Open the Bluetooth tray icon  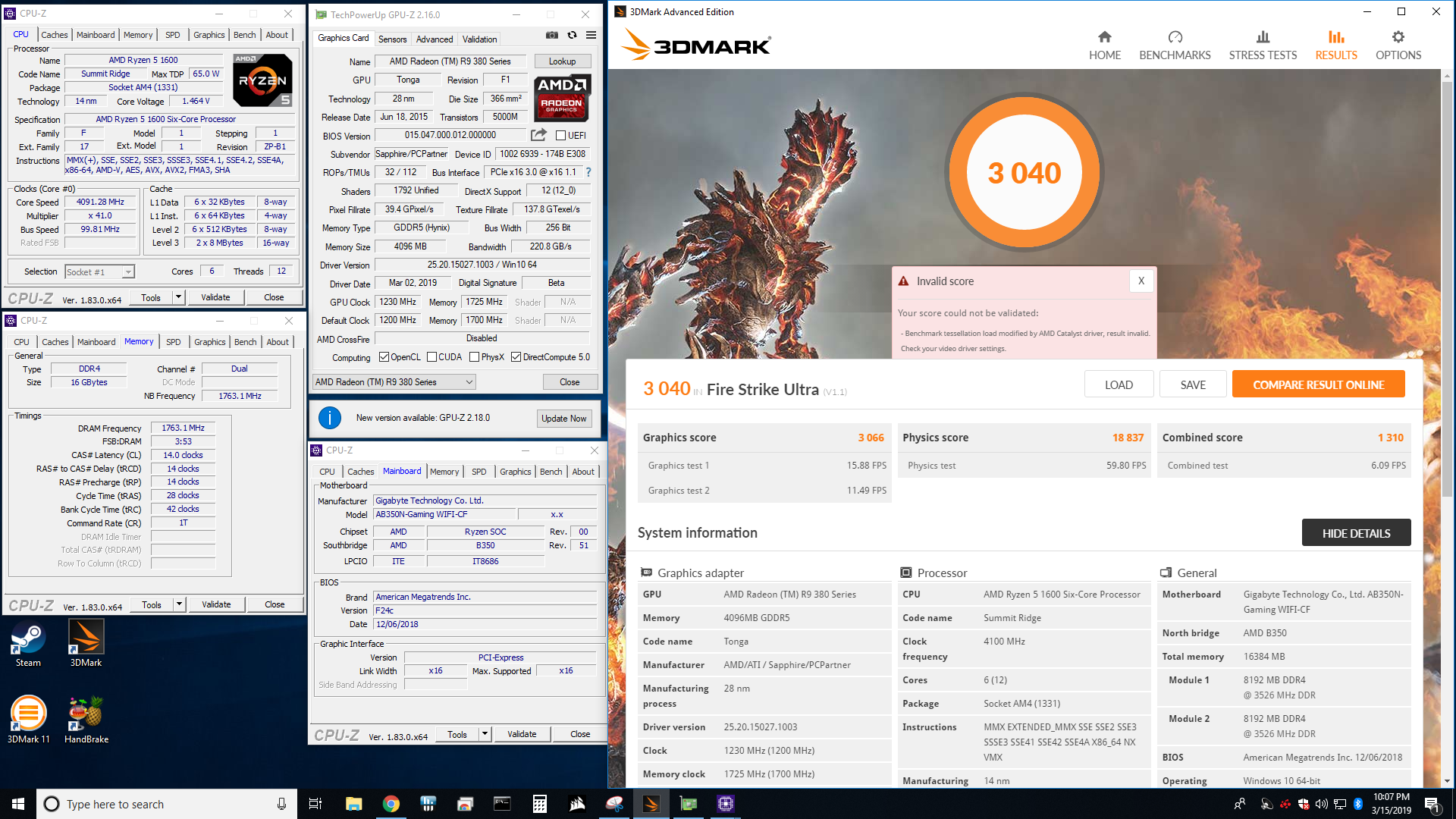(1357, 804)
